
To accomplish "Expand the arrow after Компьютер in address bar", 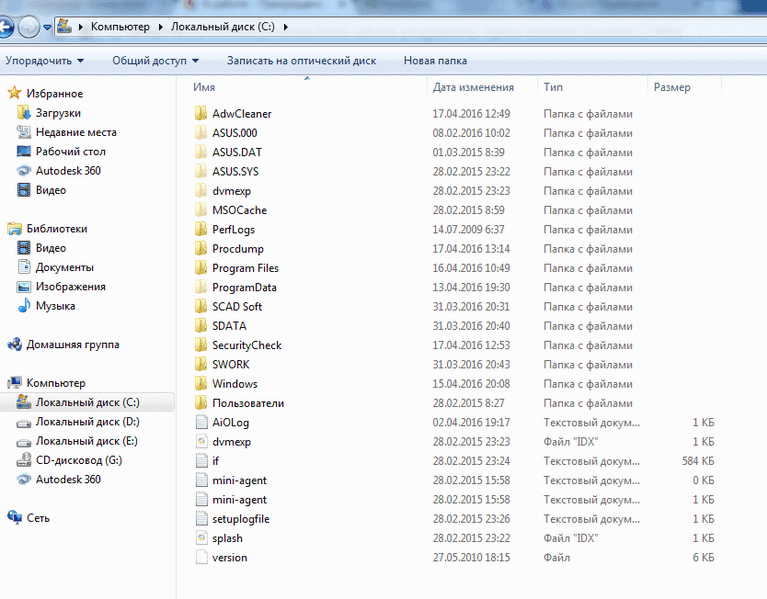I will pos(160,27).
